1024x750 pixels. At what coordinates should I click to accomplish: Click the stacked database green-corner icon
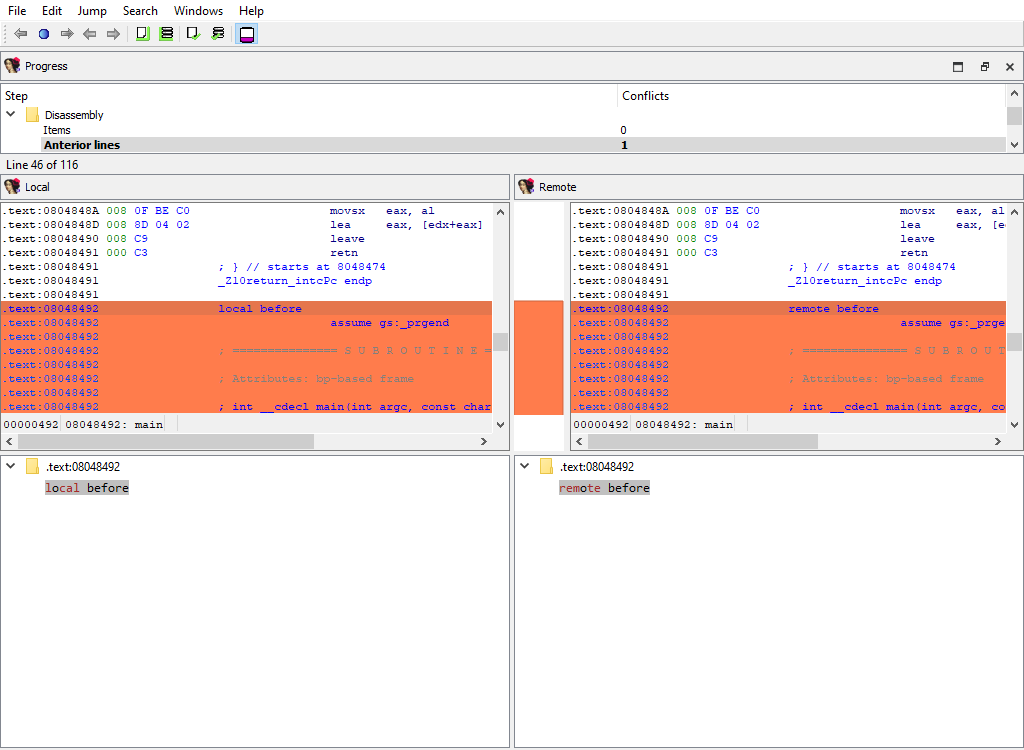pos(166,34)
